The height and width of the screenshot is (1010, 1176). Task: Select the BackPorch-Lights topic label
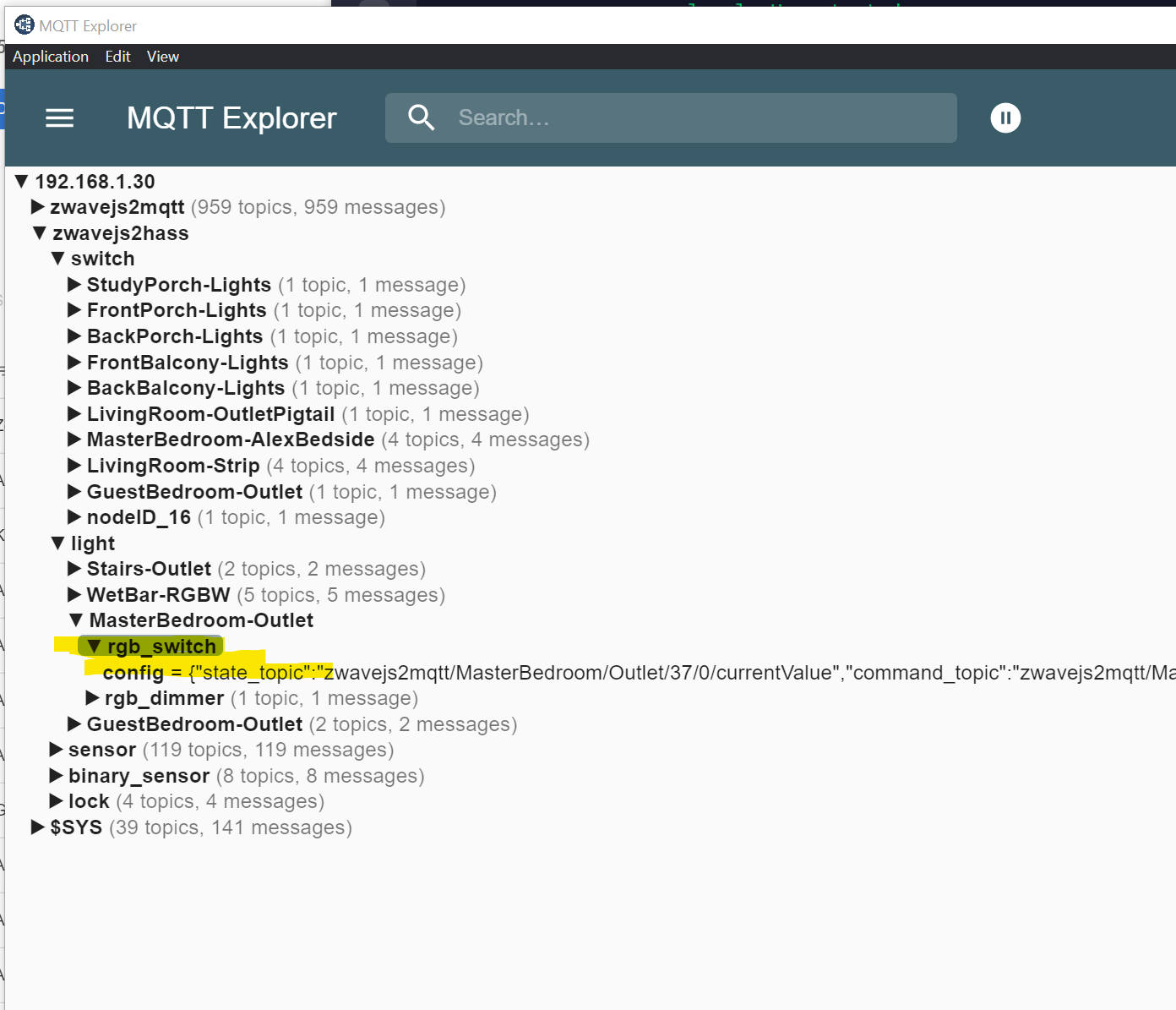tap(175, 336)
